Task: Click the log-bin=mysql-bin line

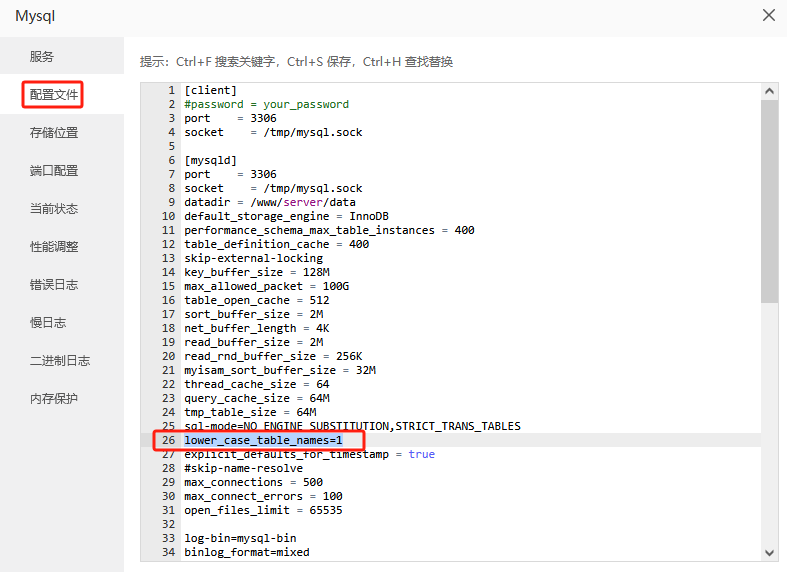Action: tap(240, 538)
